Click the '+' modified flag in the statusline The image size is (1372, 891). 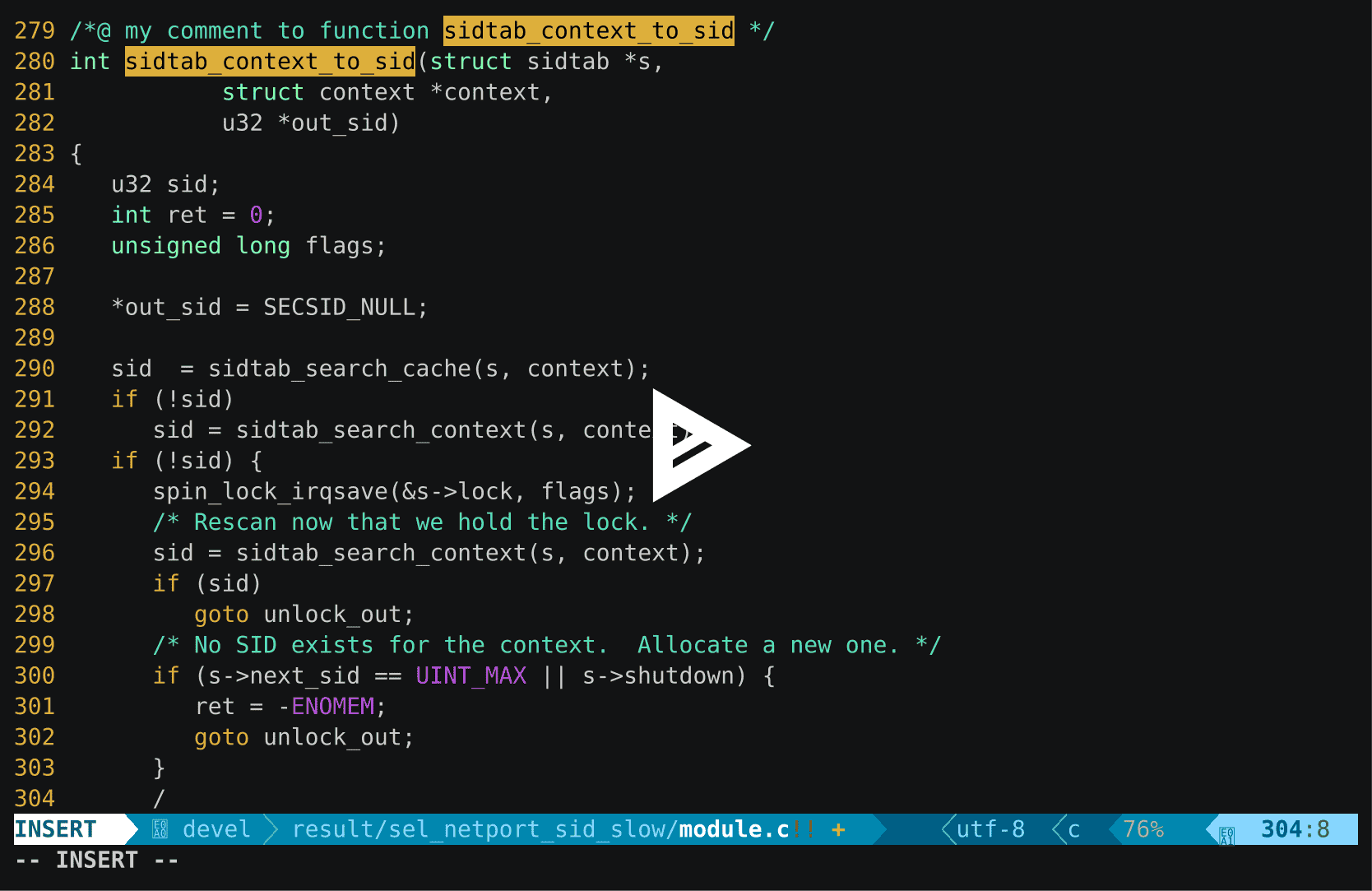pyautogui.click(x=838, y=829)
